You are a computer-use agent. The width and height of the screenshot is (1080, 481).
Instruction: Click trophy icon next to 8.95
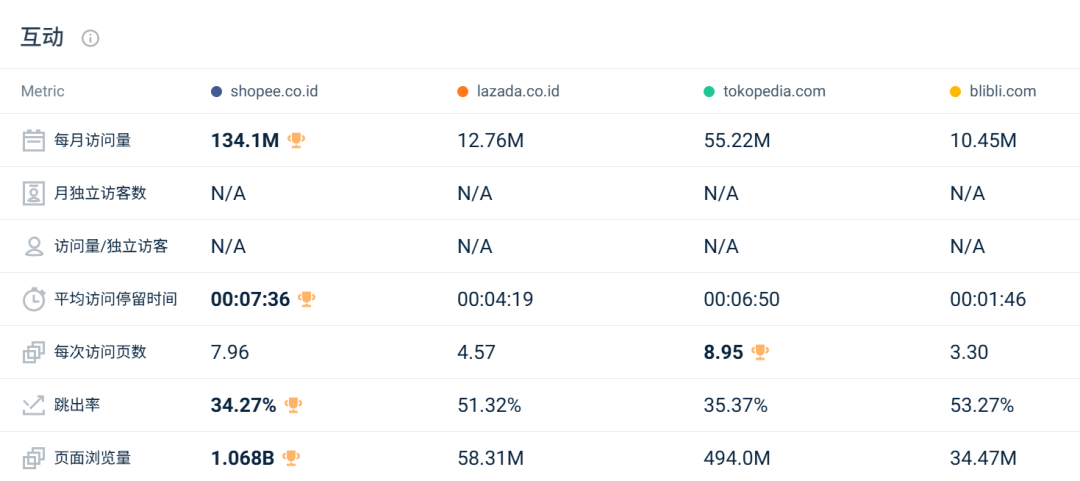[x=761, y=352]
